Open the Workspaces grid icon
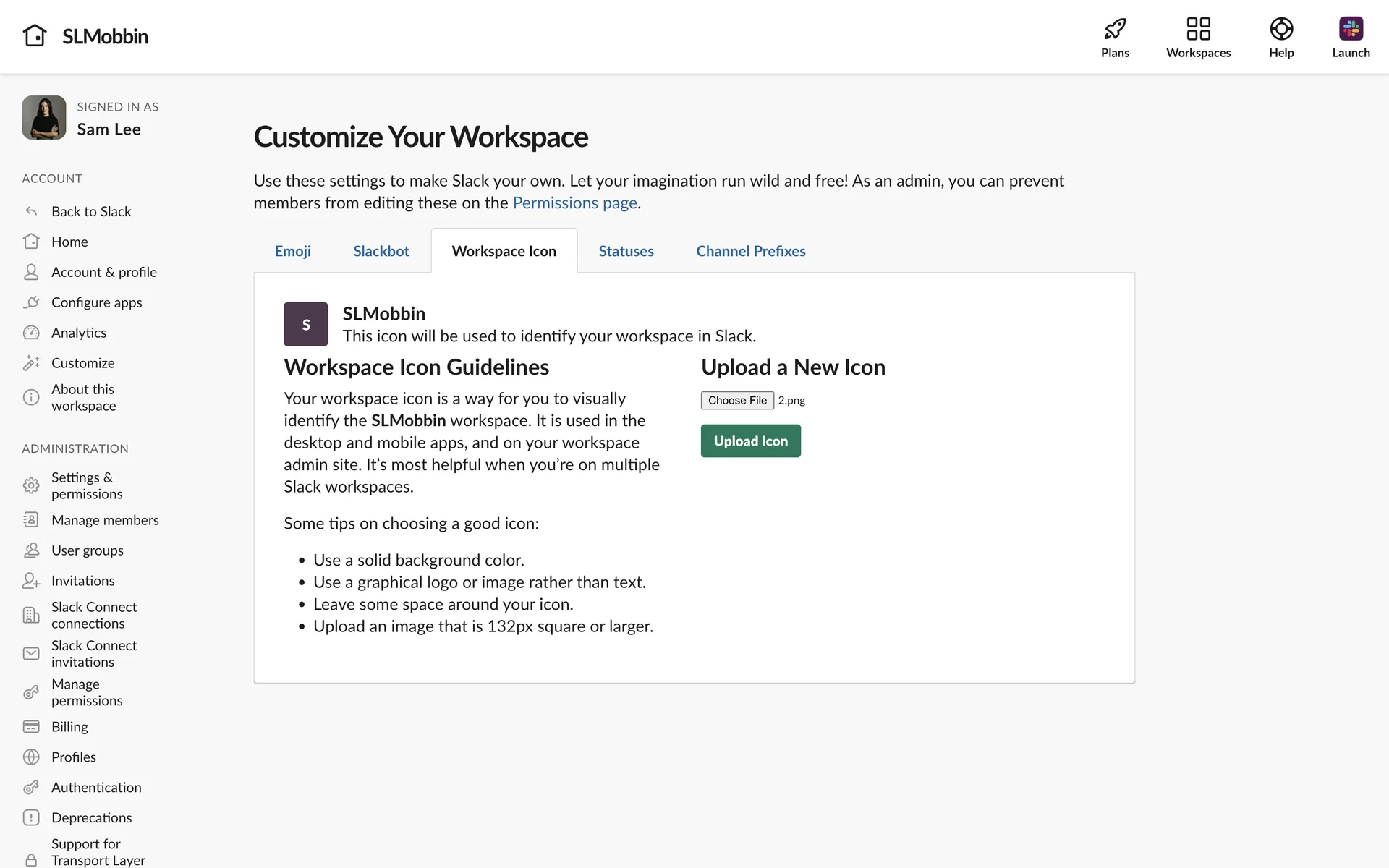1389x868 pixels. 1198,29
